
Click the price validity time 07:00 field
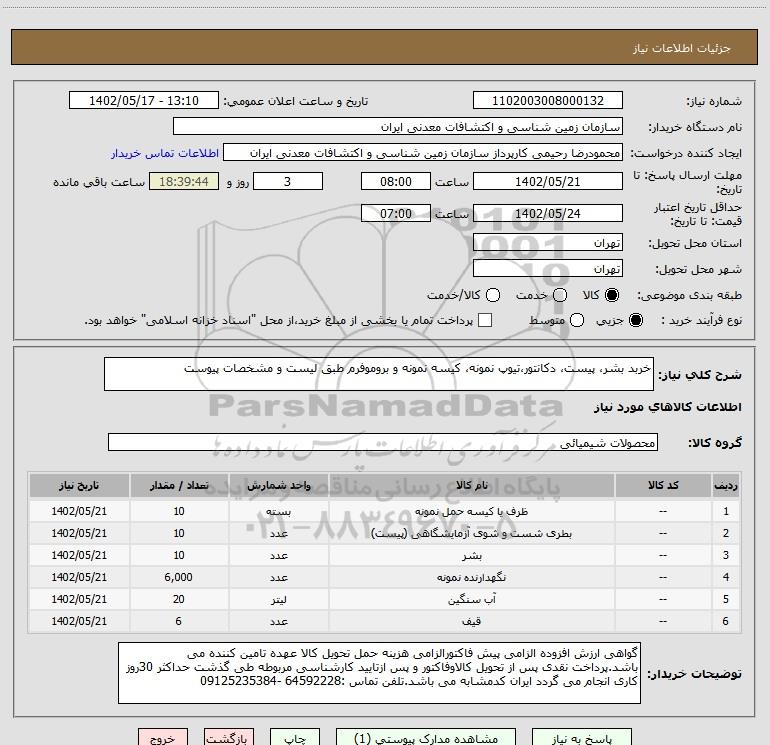pos(396,214)
